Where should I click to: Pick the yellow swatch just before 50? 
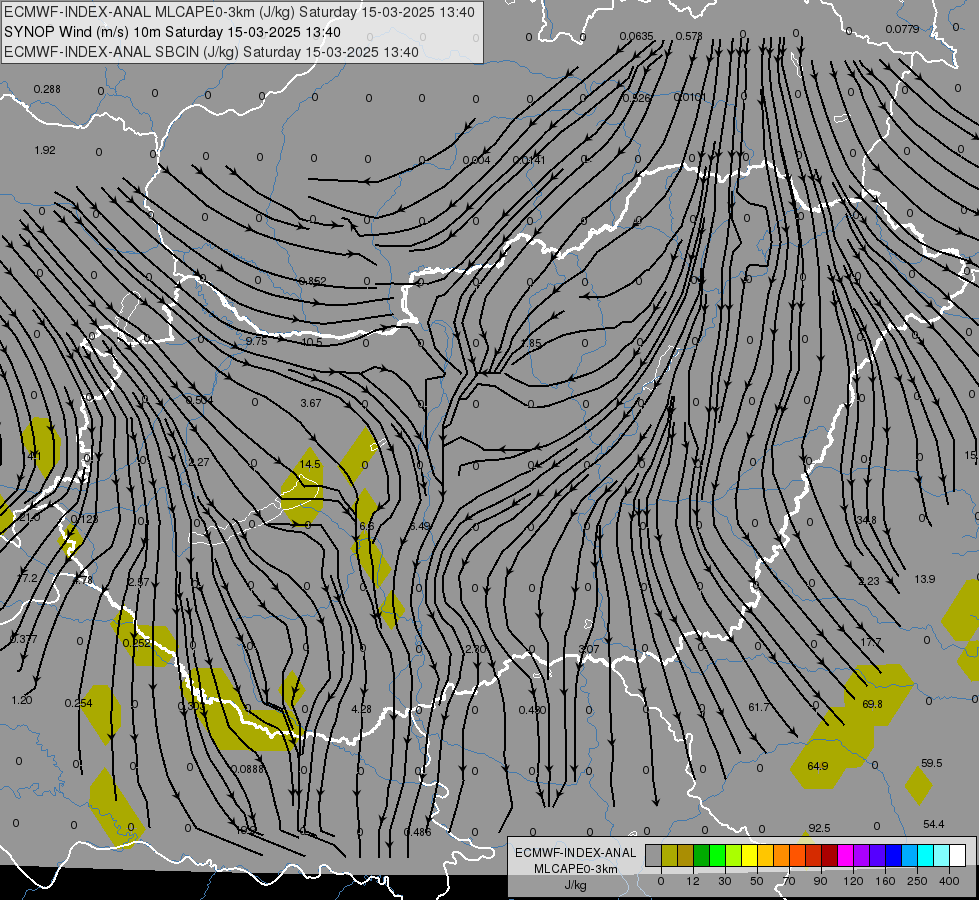click(749, 856)
